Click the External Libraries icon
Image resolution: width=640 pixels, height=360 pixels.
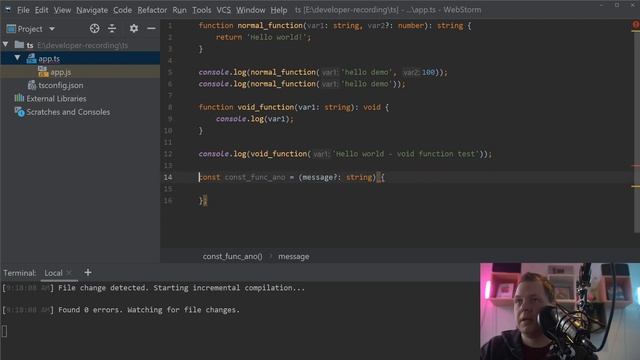[x=19, y=98]
